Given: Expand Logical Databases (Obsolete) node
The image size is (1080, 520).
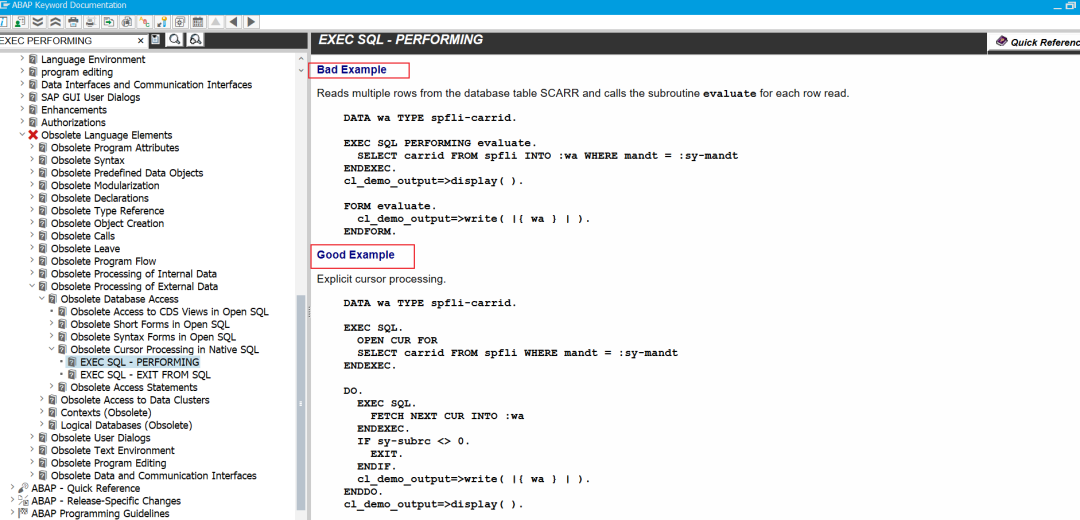Looking at the screenshot, I should (x=41, y=425).
